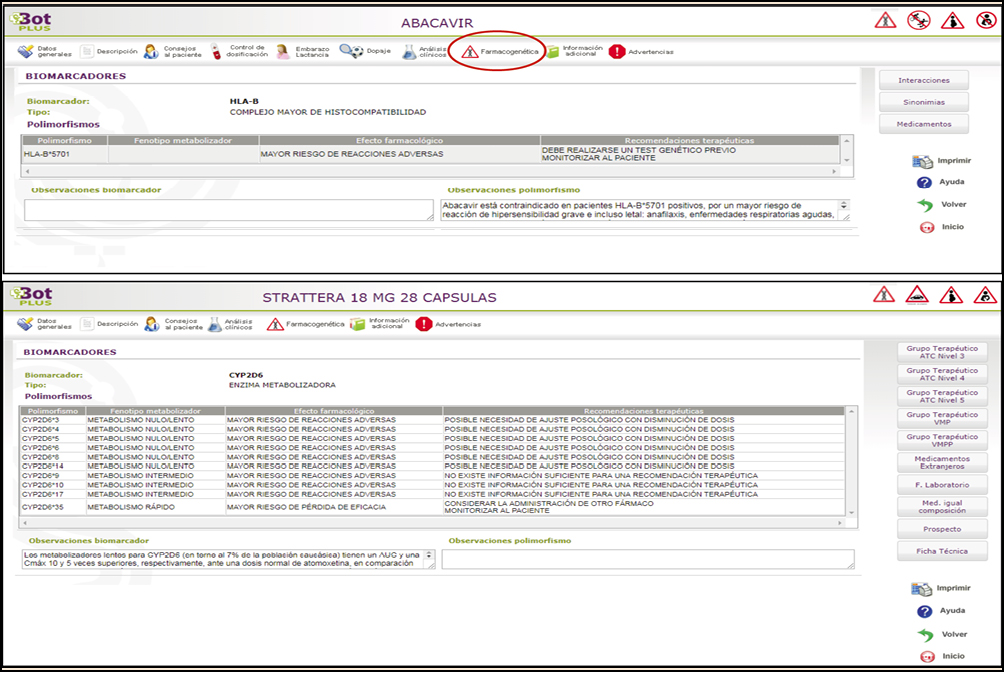Click Imprimir icon in the Strattera panel
This screenshot has height=673, width=1004.
point(923,588)
